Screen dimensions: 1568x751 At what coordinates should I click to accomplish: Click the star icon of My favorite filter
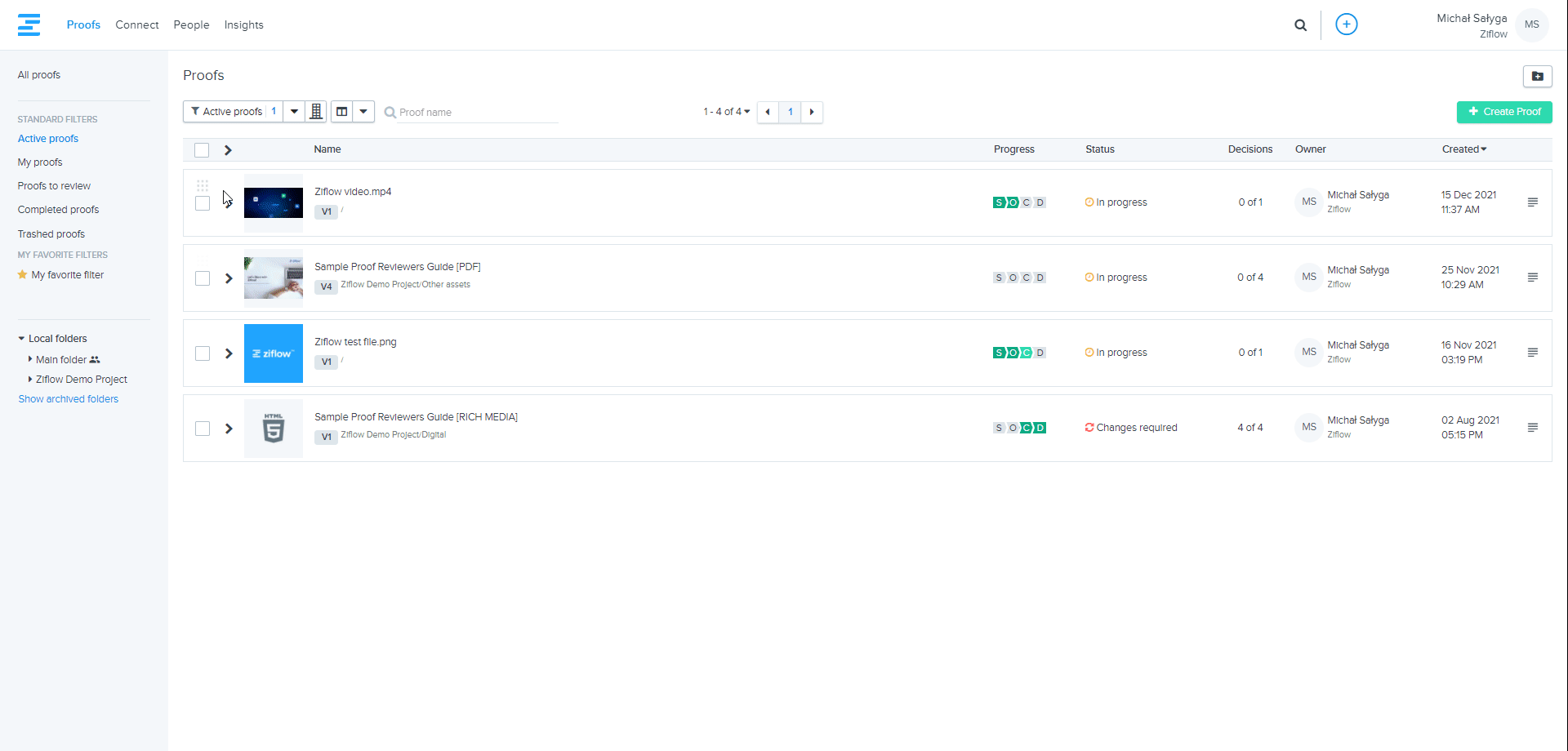click(23, 275)
